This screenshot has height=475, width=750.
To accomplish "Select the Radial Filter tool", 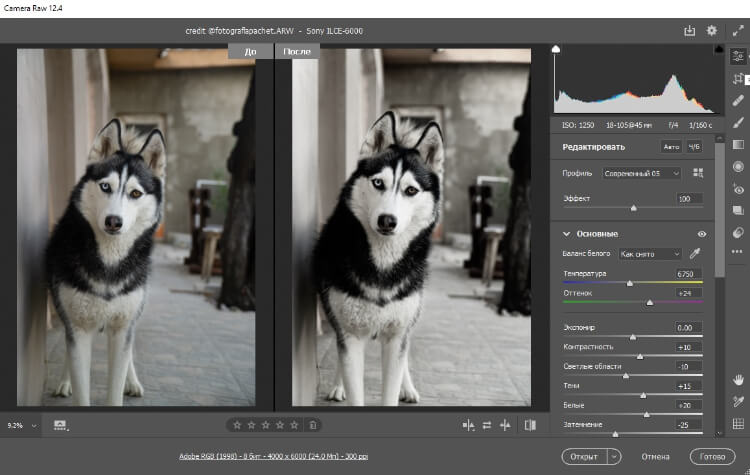I will pyautogui.click(x=739, y=166).
